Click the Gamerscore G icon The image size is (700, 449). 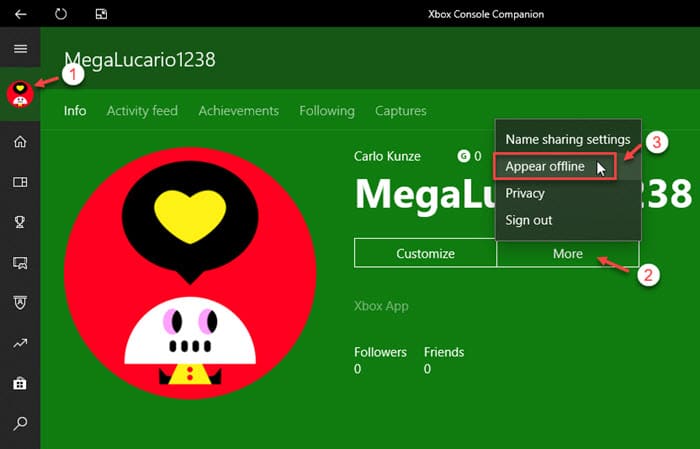[463, 156]
